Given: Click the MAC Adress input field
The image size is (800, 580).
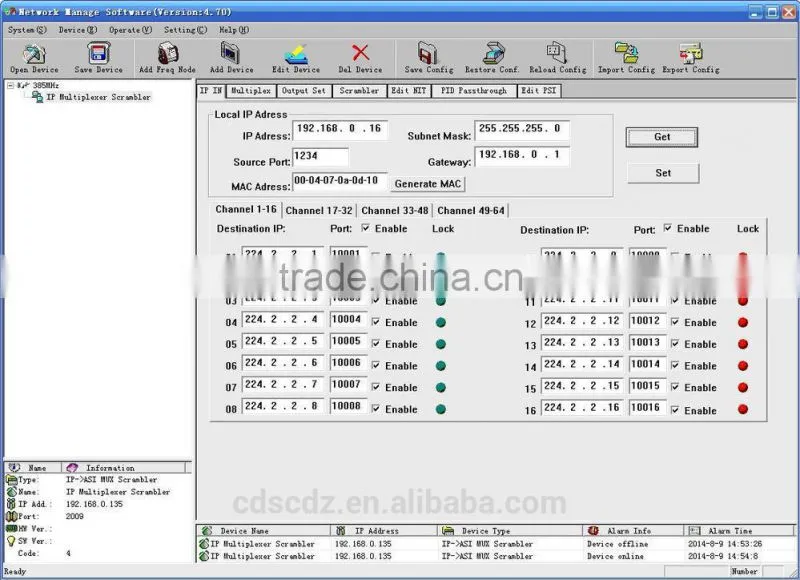Looking at the screenshot, I should click(339, 181).
